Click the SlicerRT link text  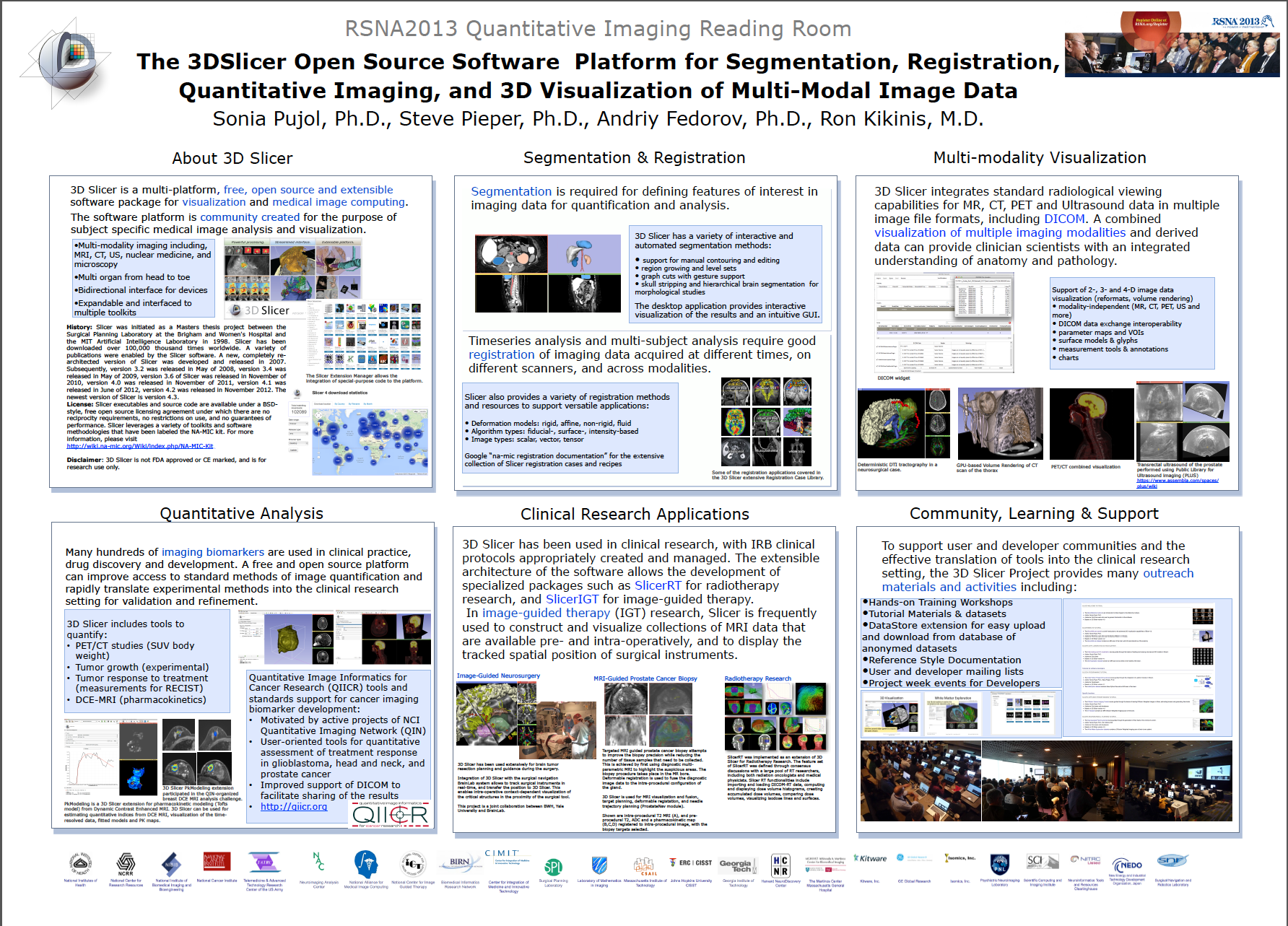point(658,585)
